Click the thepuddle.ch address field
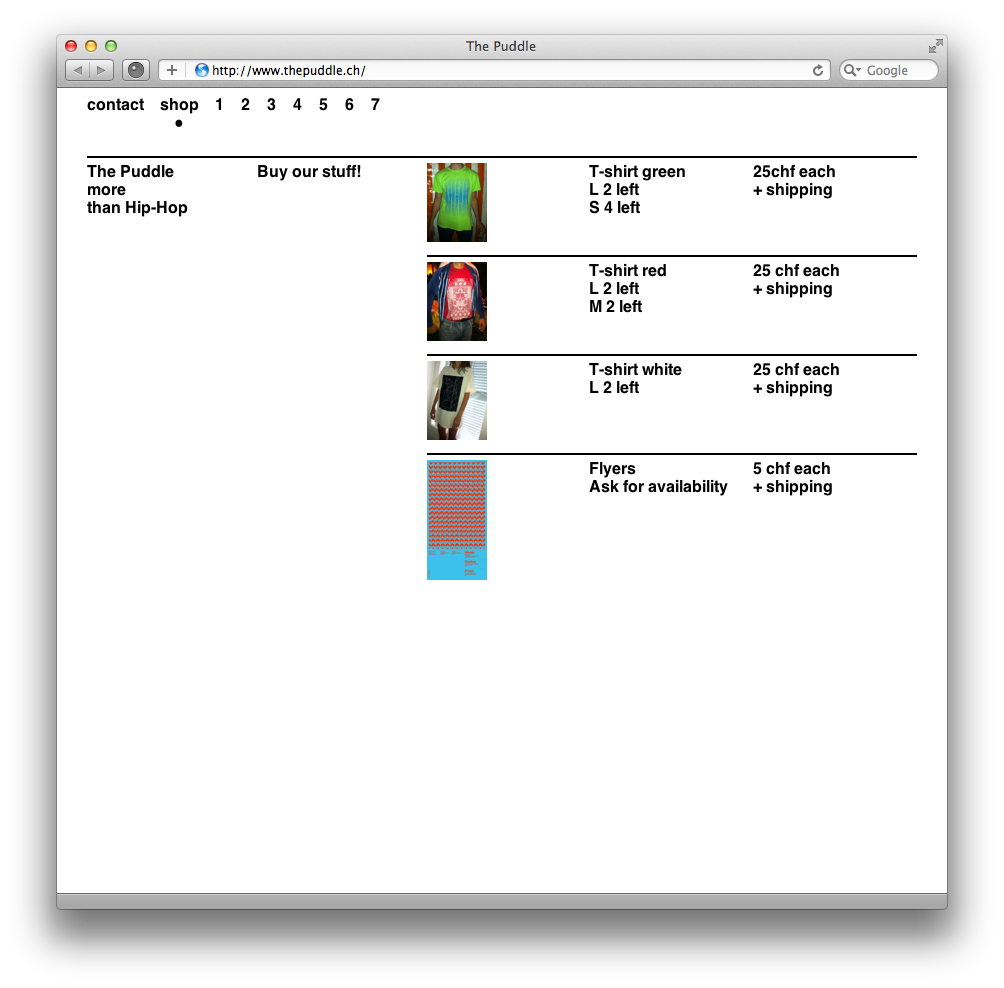The height and width of the screenshot is (988, 1004). point(500,70)
